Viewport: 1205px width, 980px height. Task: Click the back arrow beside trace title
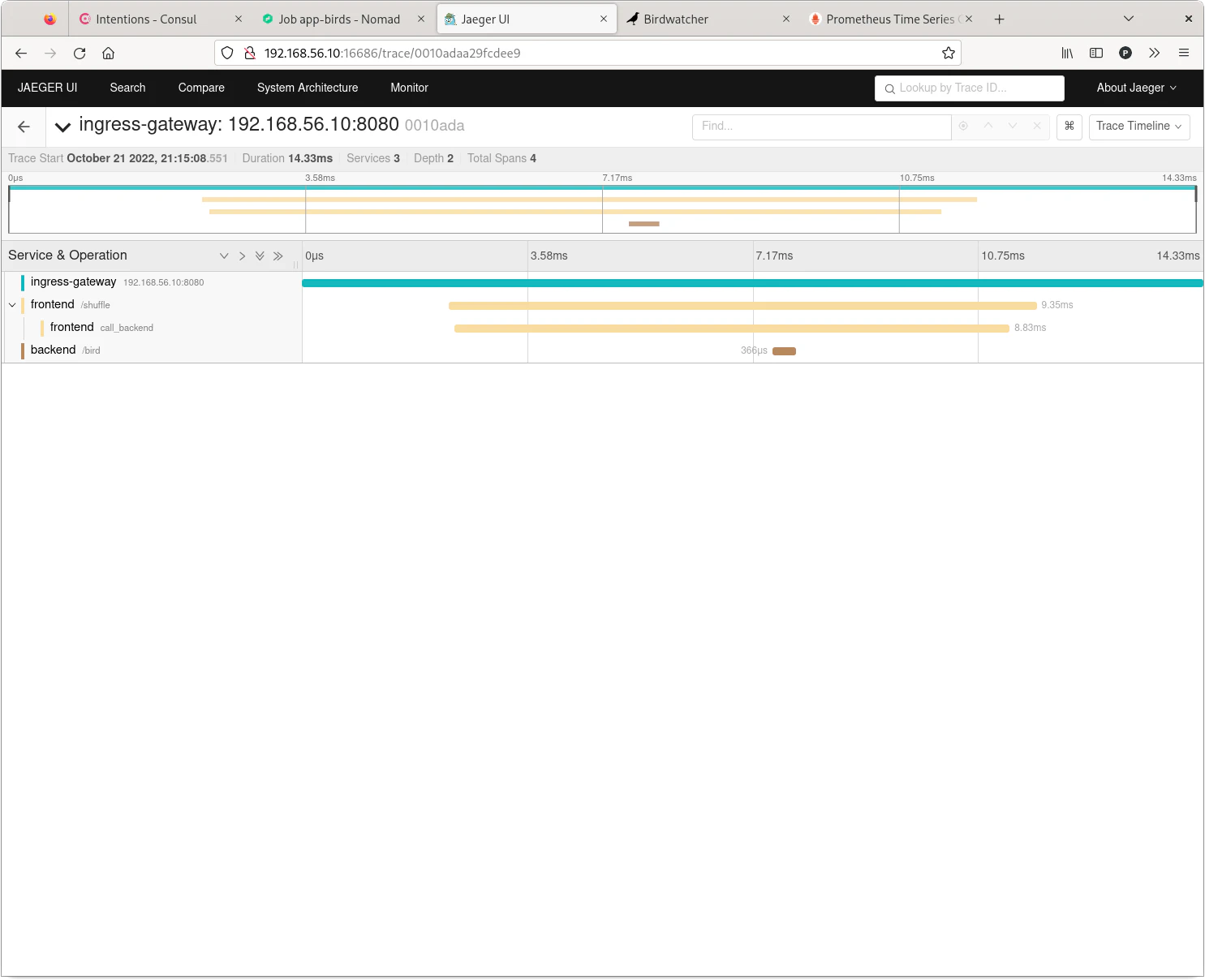[x=24, y=127]
